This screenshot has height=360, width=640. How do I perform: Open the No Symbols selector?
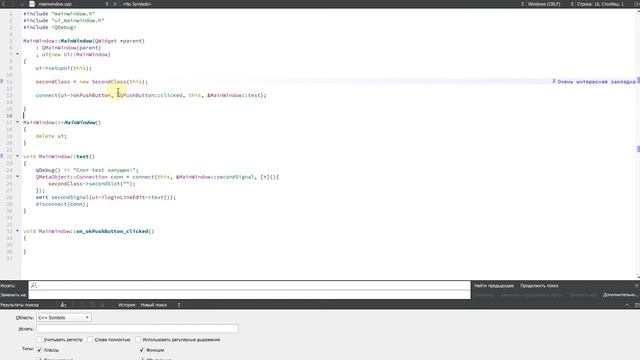pos(137,4)
